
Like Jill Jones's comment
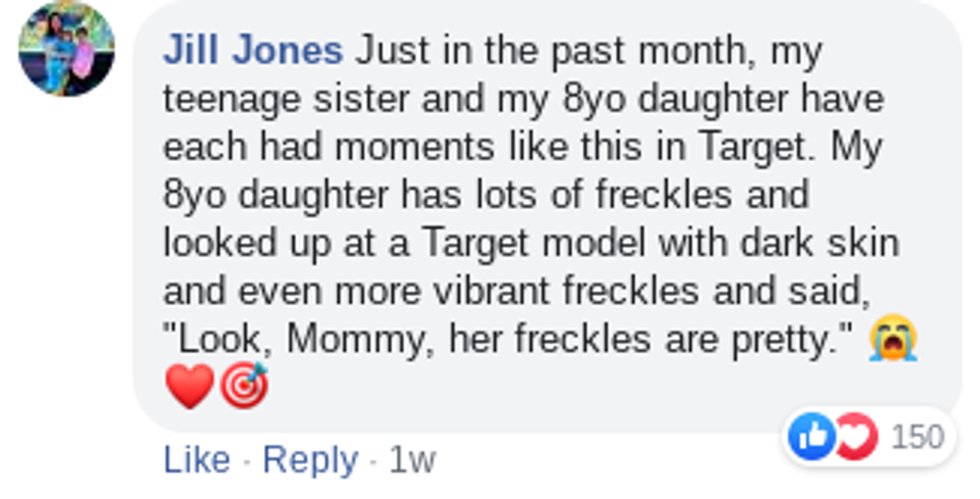pos(196,460)
